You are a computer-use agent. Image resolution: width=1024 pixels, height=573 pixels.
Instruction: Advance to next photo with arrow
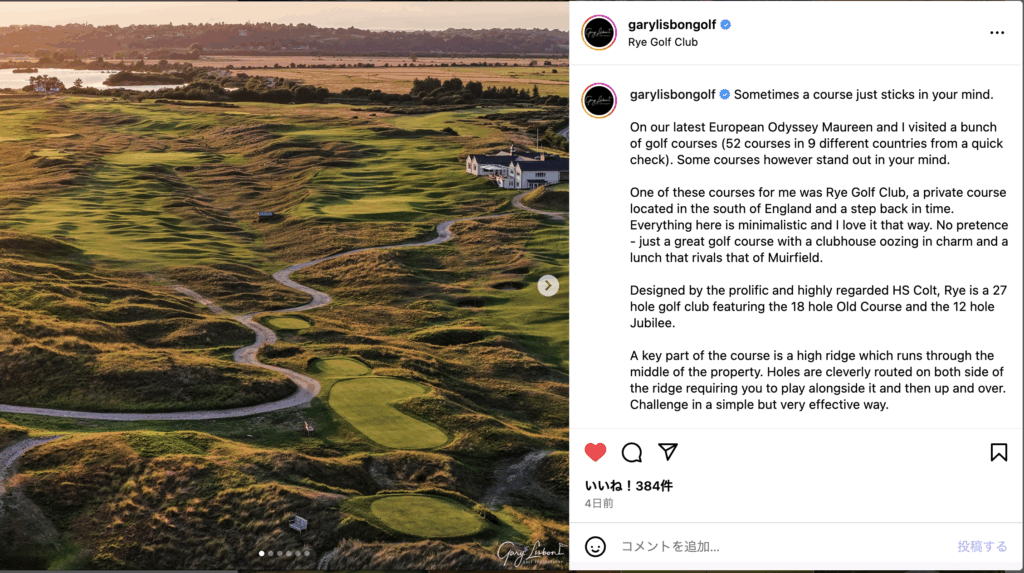pos(548,286)
